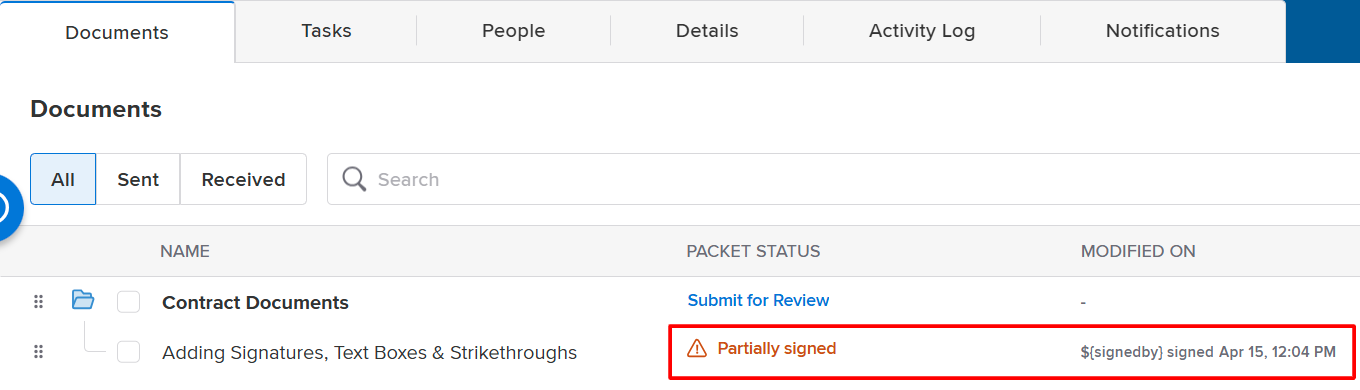Check the Contract Documents checkbox

click(x=128, y=301)
